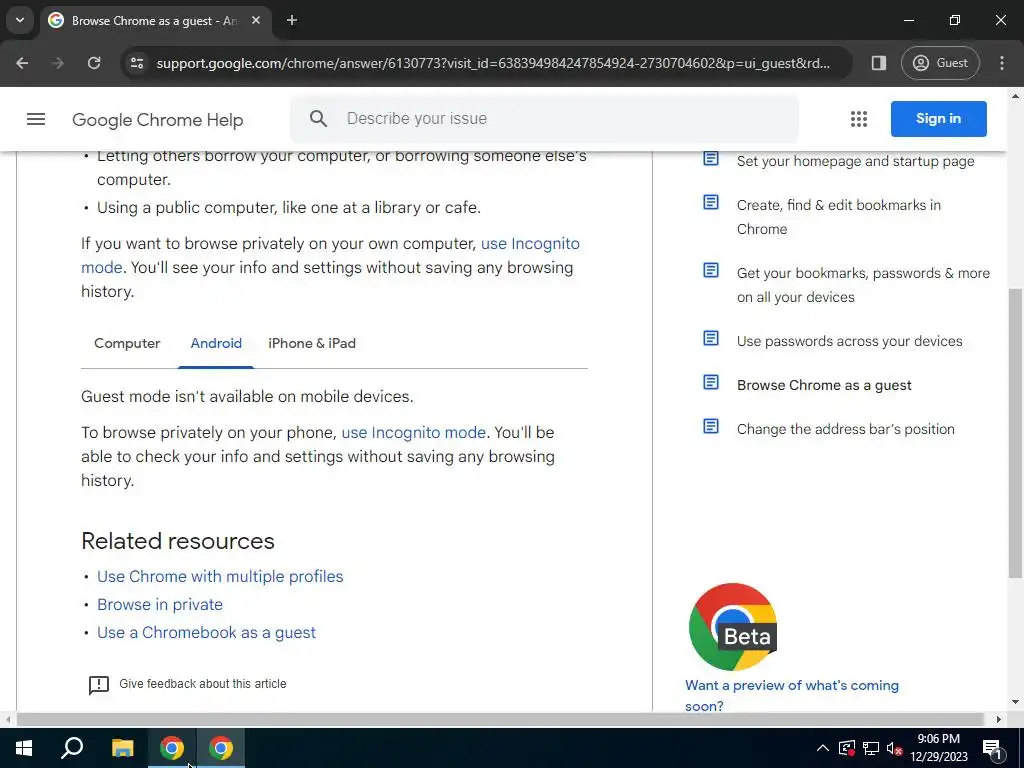
Task: Click the horizontal scrollbar thumb
Action: click(500, 720)
